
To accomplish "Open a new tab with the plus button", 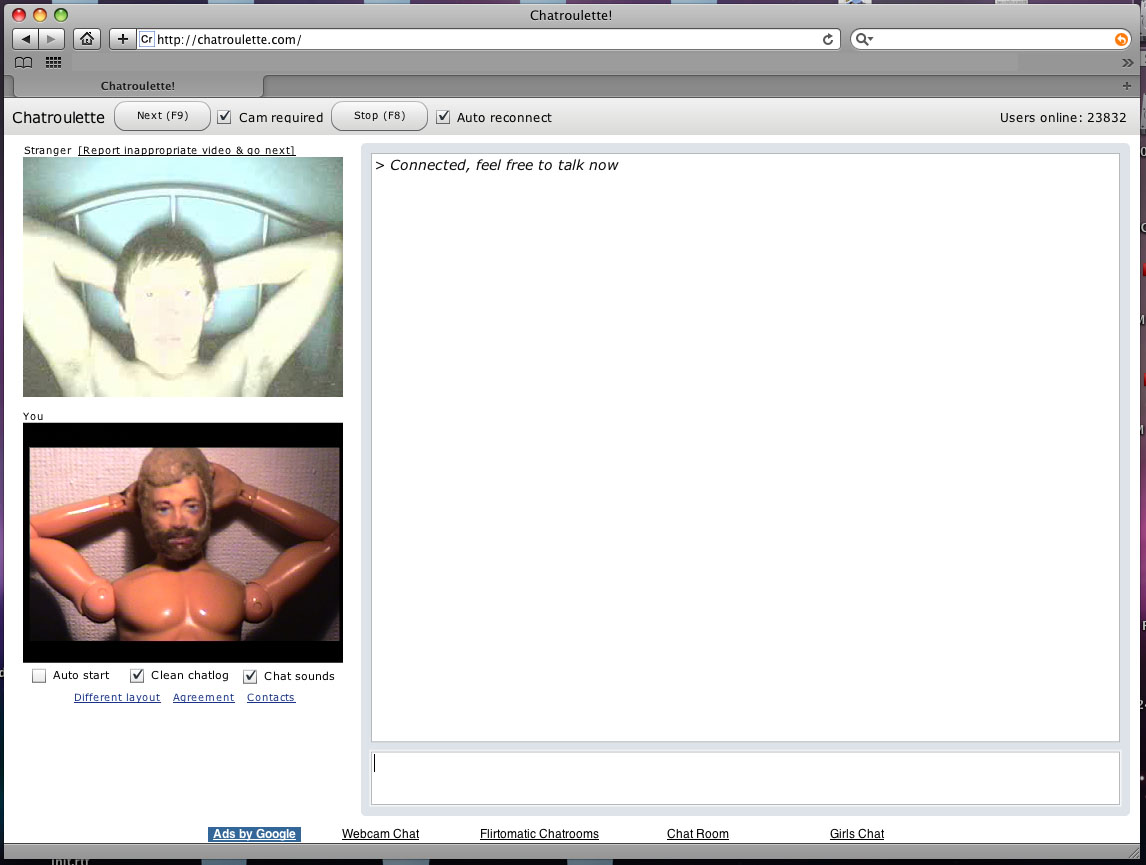I will [x=1126, y=86].
